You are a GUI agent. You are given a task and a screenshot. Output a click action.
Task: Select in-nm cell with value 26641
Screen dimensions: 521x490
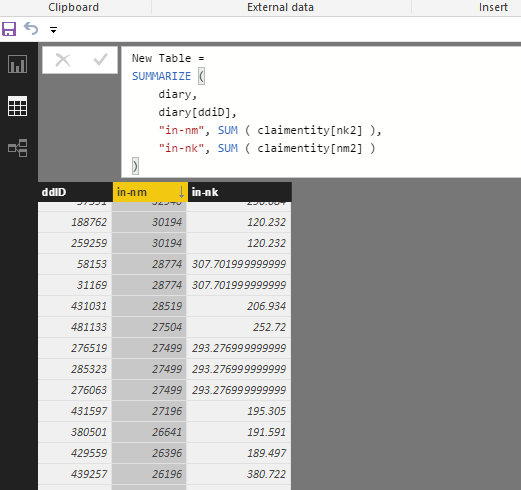tap(149, 432)
